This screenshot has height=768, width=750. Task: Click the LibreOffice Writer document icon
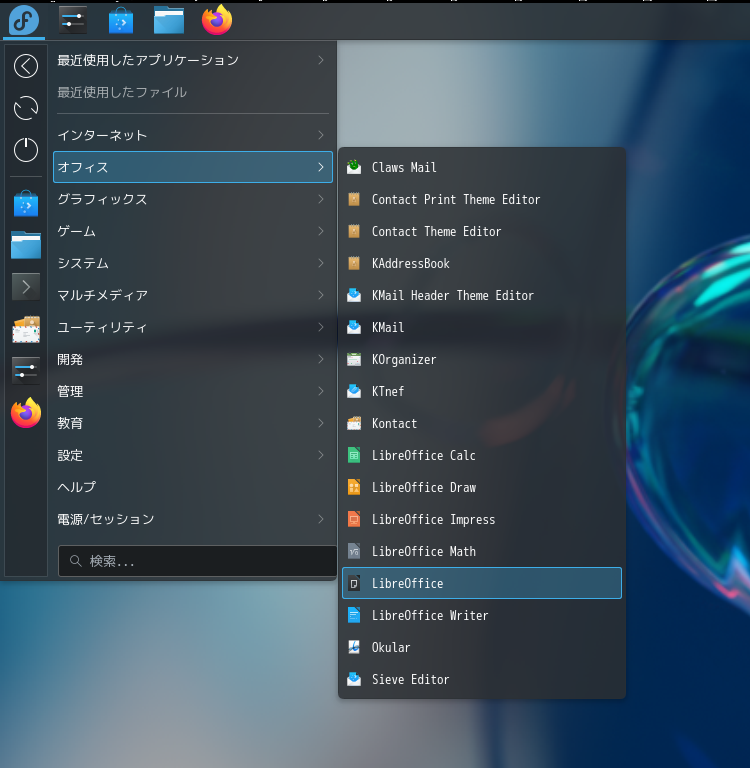[354, 615]
